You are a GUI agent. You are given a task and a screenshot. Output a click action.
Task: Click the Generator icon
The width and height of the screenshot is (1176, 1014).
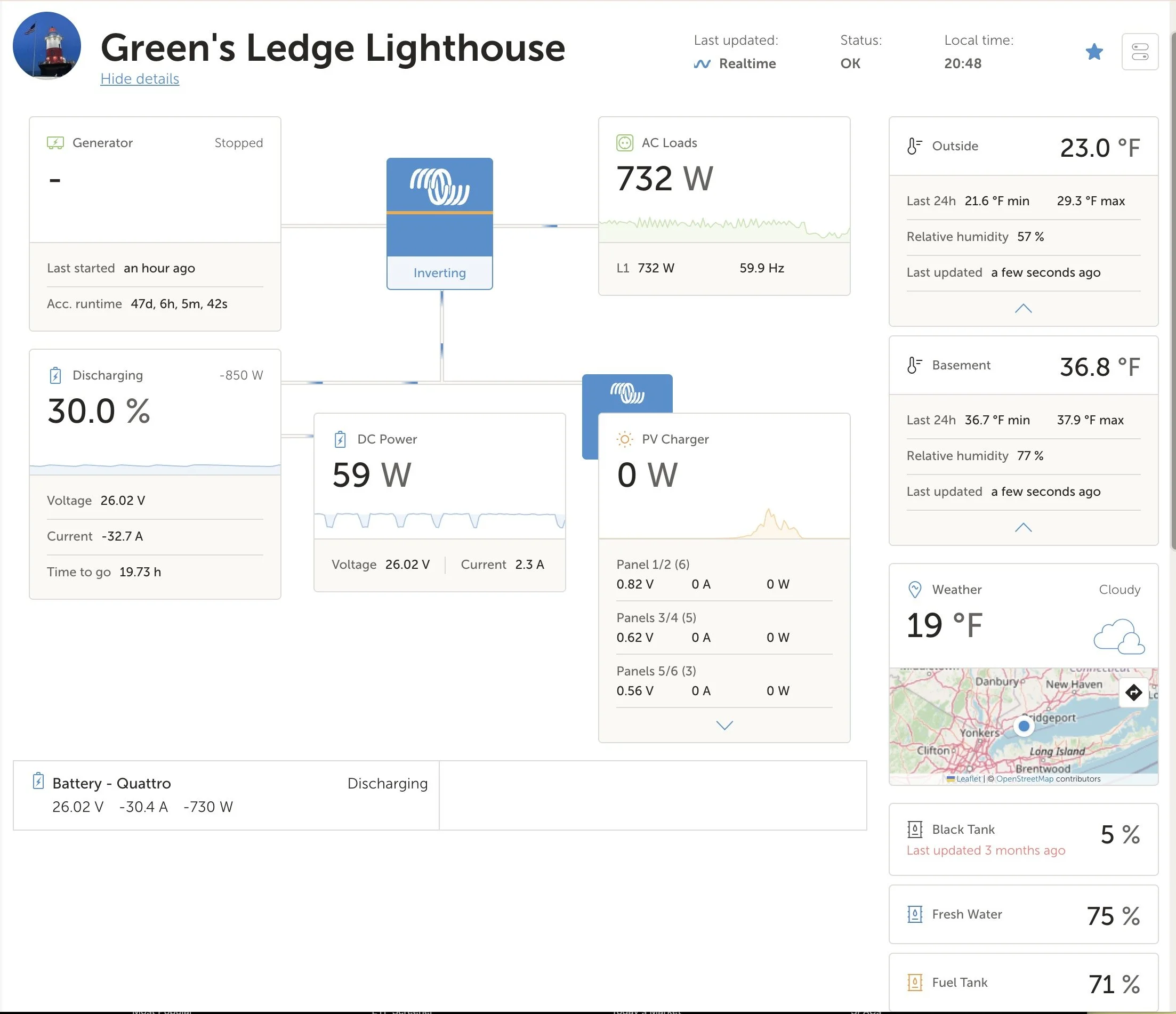coord(55,142)
